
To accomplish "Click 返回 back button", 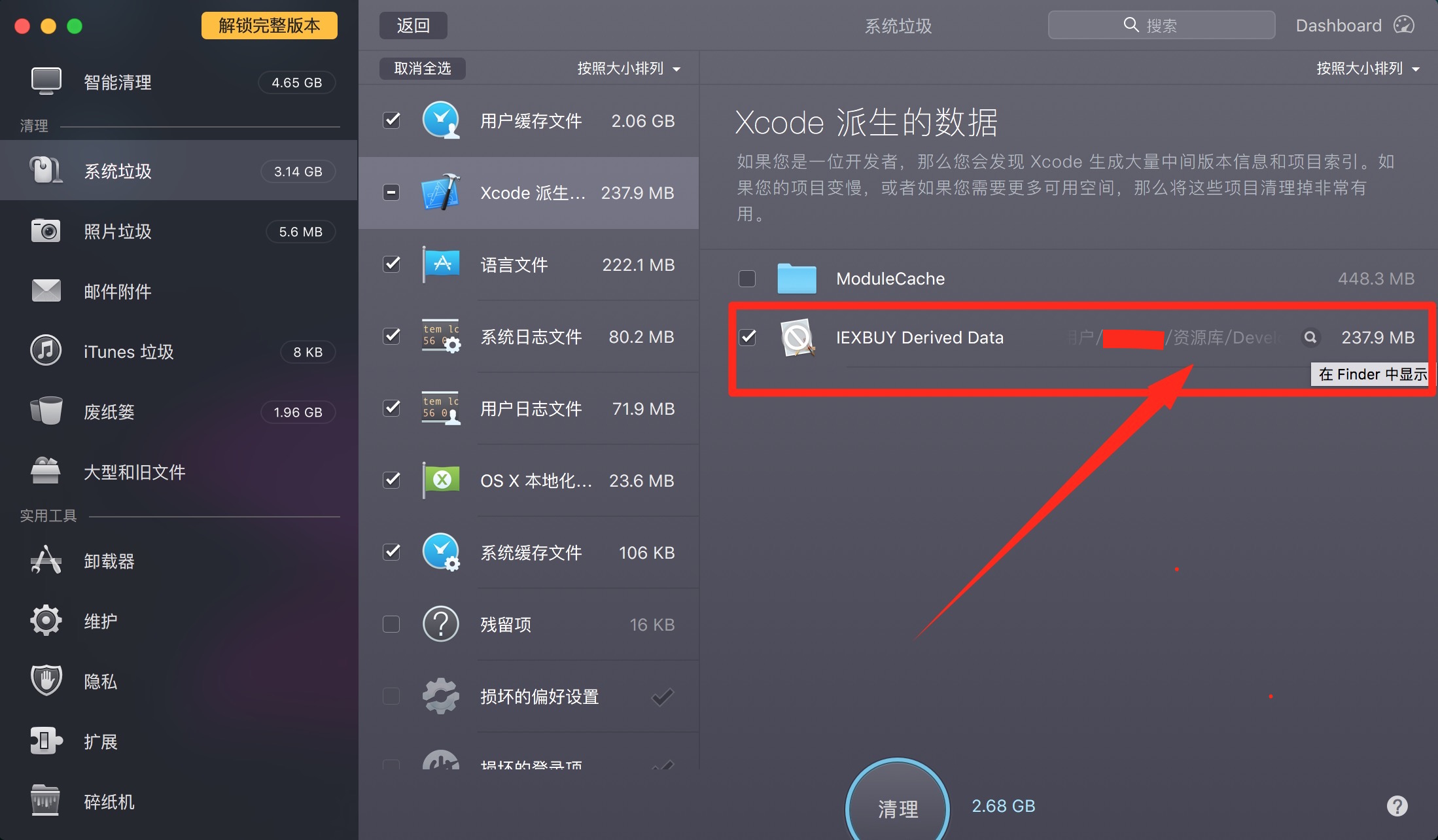I will pyautogui.click(x=413, y=26).
